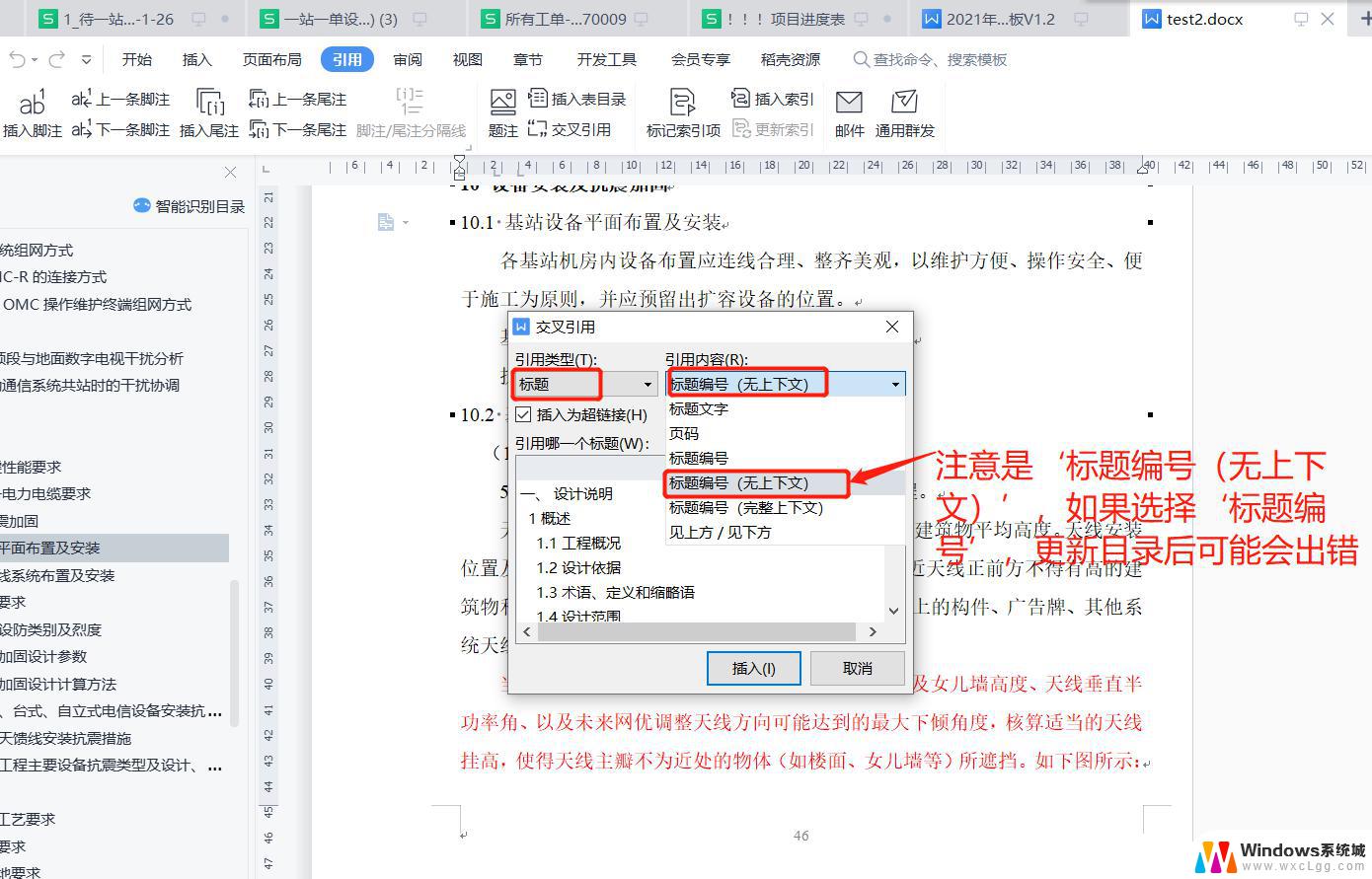Switch to the 视图 (View) ribbon tab

click(468, 59)
